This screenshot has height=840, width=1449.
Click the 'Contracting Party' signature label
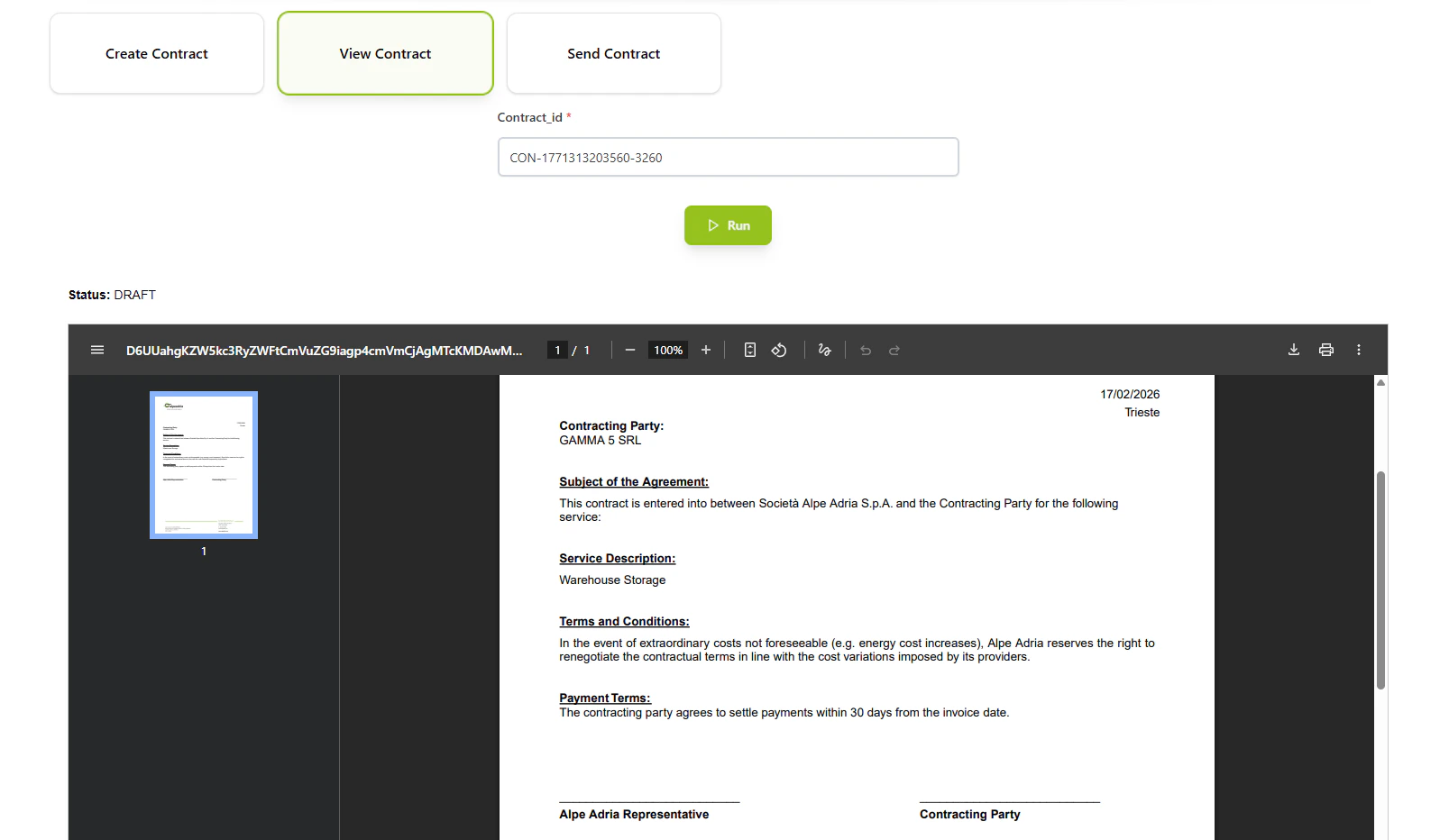(x=970, y=814)
